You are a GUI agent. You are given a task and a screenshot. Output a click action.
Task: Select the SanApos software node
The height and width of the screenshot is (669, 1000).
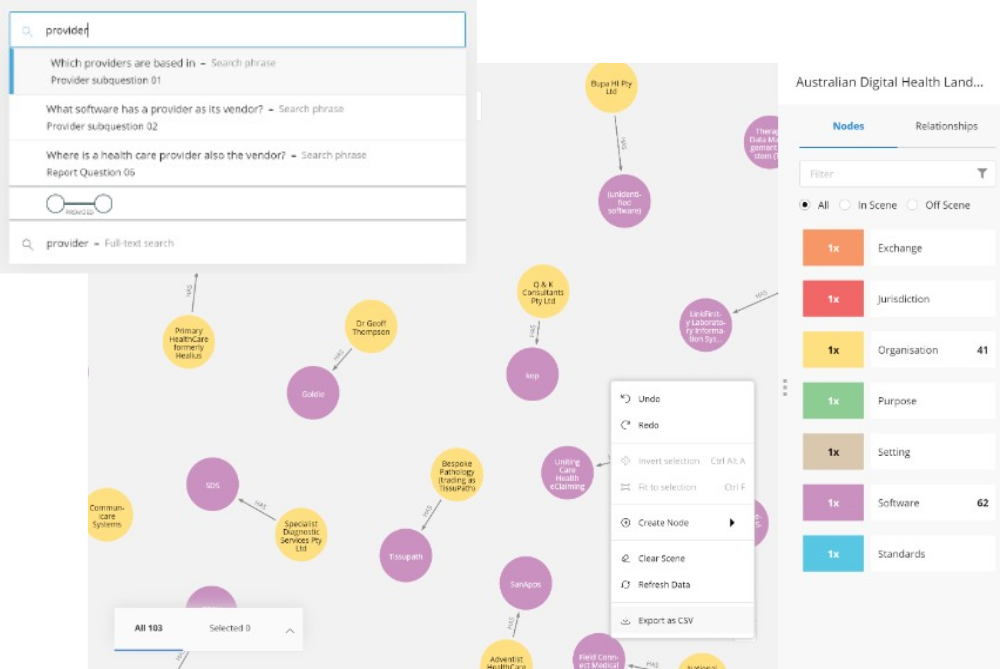pos(526,584)
